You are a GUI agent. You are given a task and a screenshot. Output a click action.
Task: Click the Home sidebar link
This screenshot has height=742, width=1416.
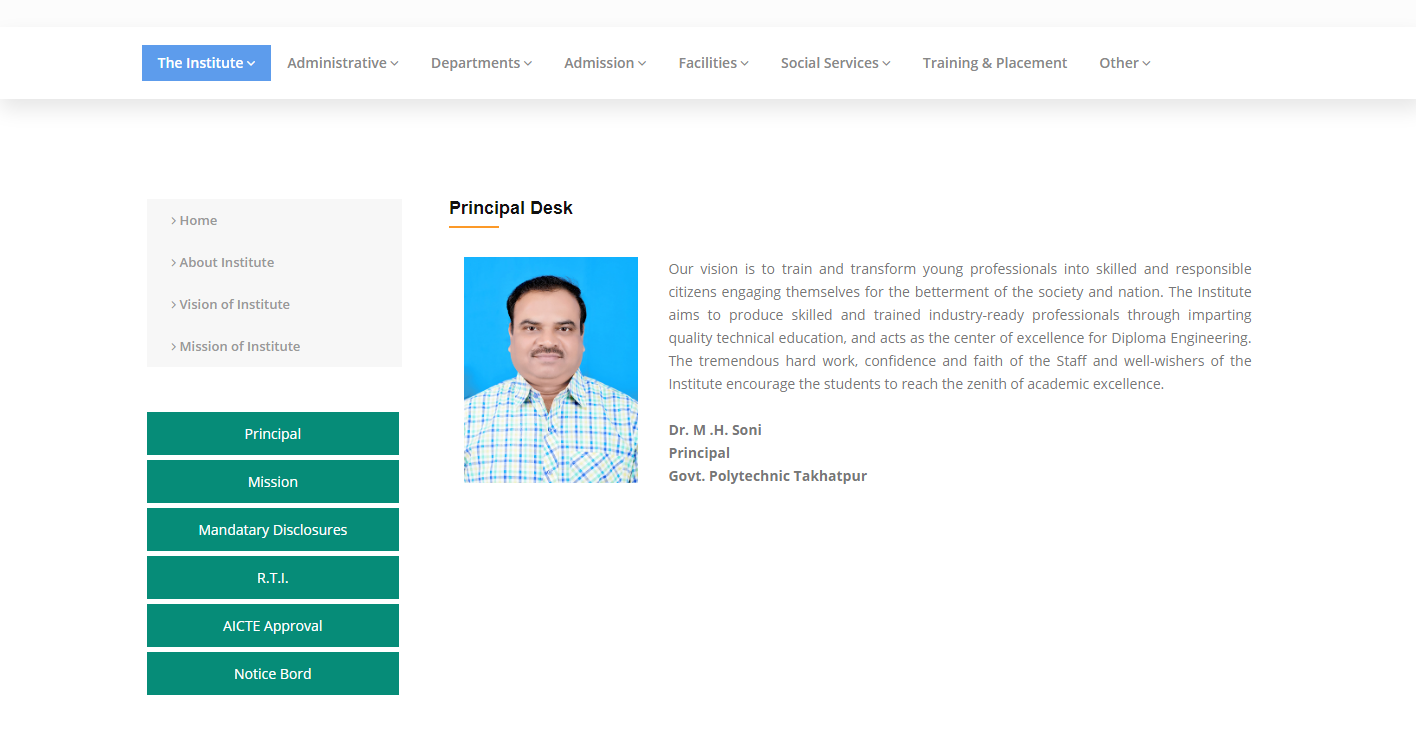198,221
